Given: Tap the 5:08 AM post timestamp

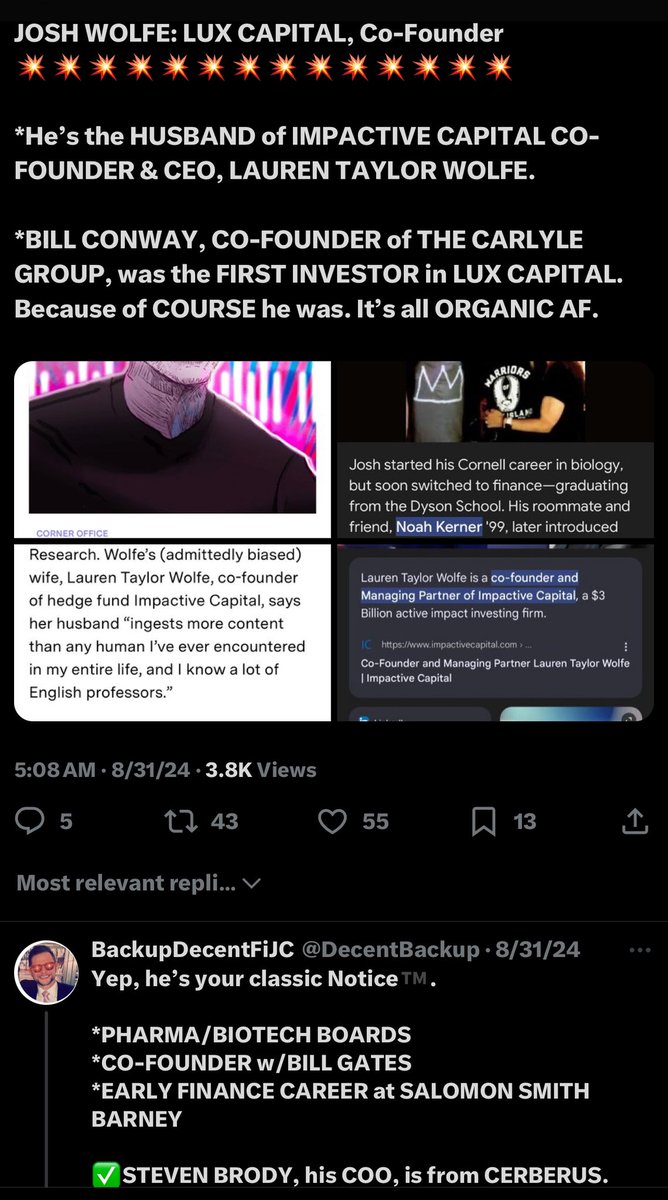Looking at the screenshot, I should pos(56,770).
